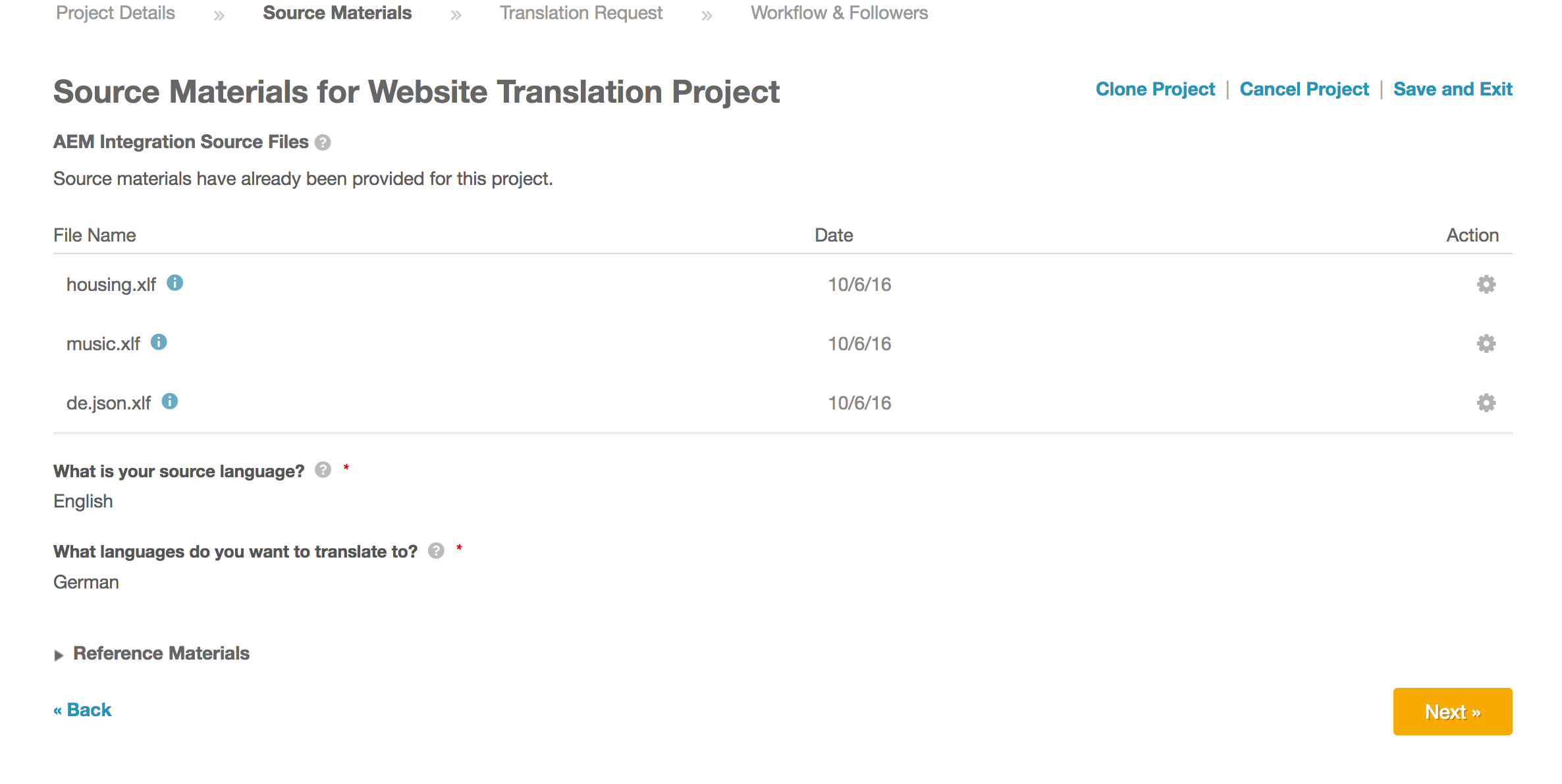Viewport: 1562px width, 784px height.
Task: Open the action gear for de.json.xlf
Action: (x=1486, y=403)
